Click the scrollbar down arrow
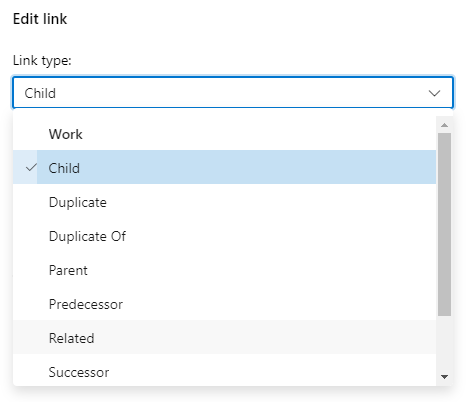Screen dimensions: 468x402 pyautogui.click(x=444, y=377)
